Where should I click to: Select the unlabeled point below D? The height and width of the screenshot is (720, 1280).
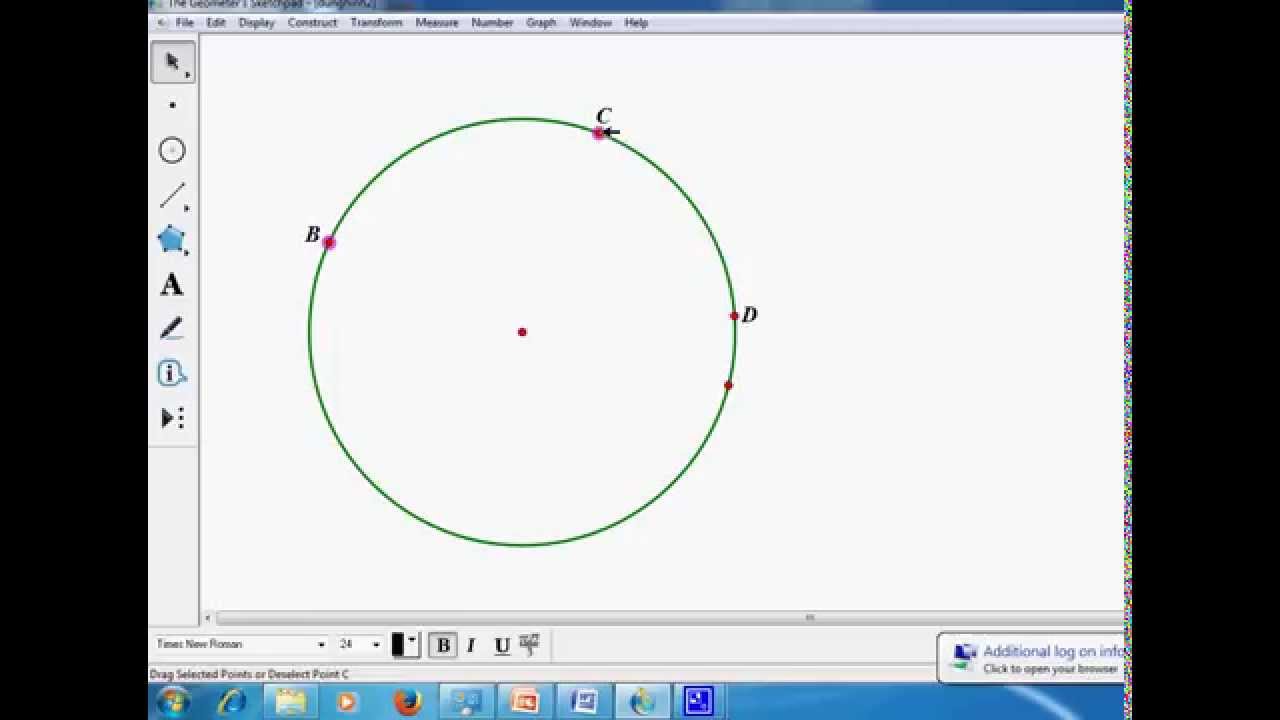[728, 385]
